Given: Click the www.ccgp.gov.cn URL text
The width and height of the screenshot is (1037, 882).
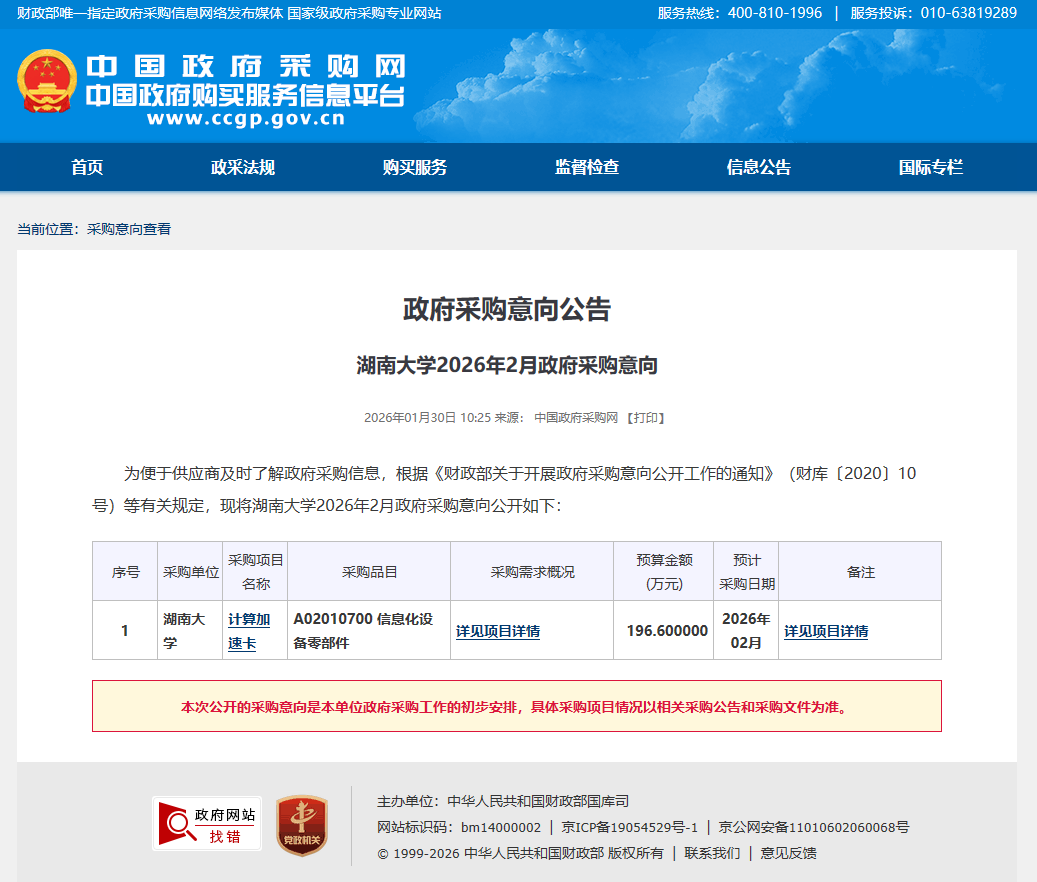Looking at the screenshot, I should point(246,118).
